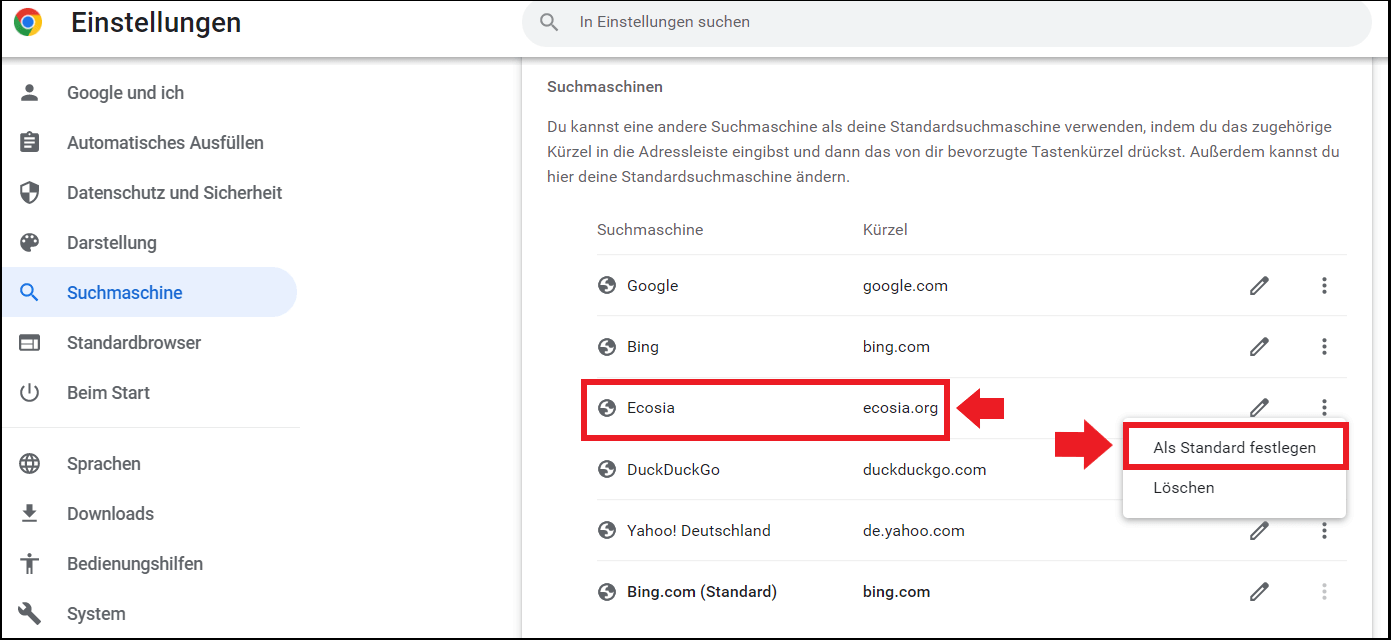Click the Google und ich person icon
Image resolution: width=1391 pixels, height=640 pixels.
tap(30, 93)
